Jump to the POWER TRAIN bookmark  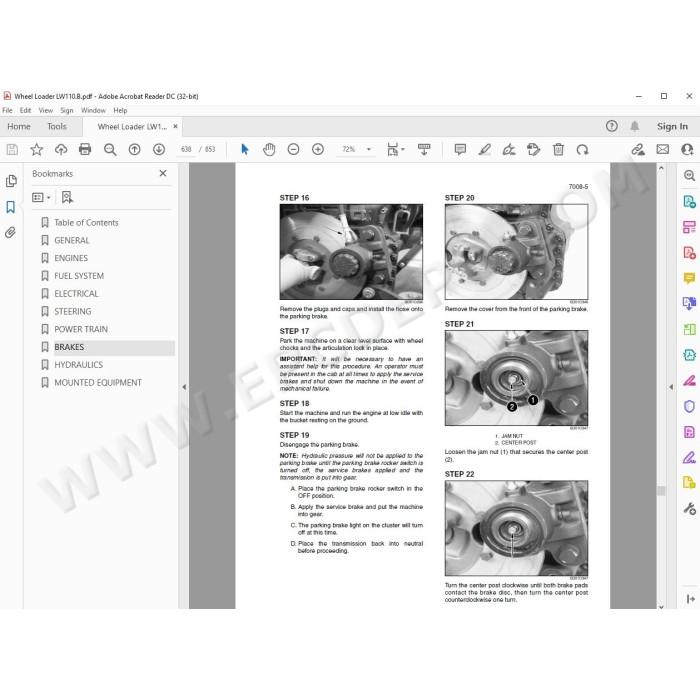point(81,329)
